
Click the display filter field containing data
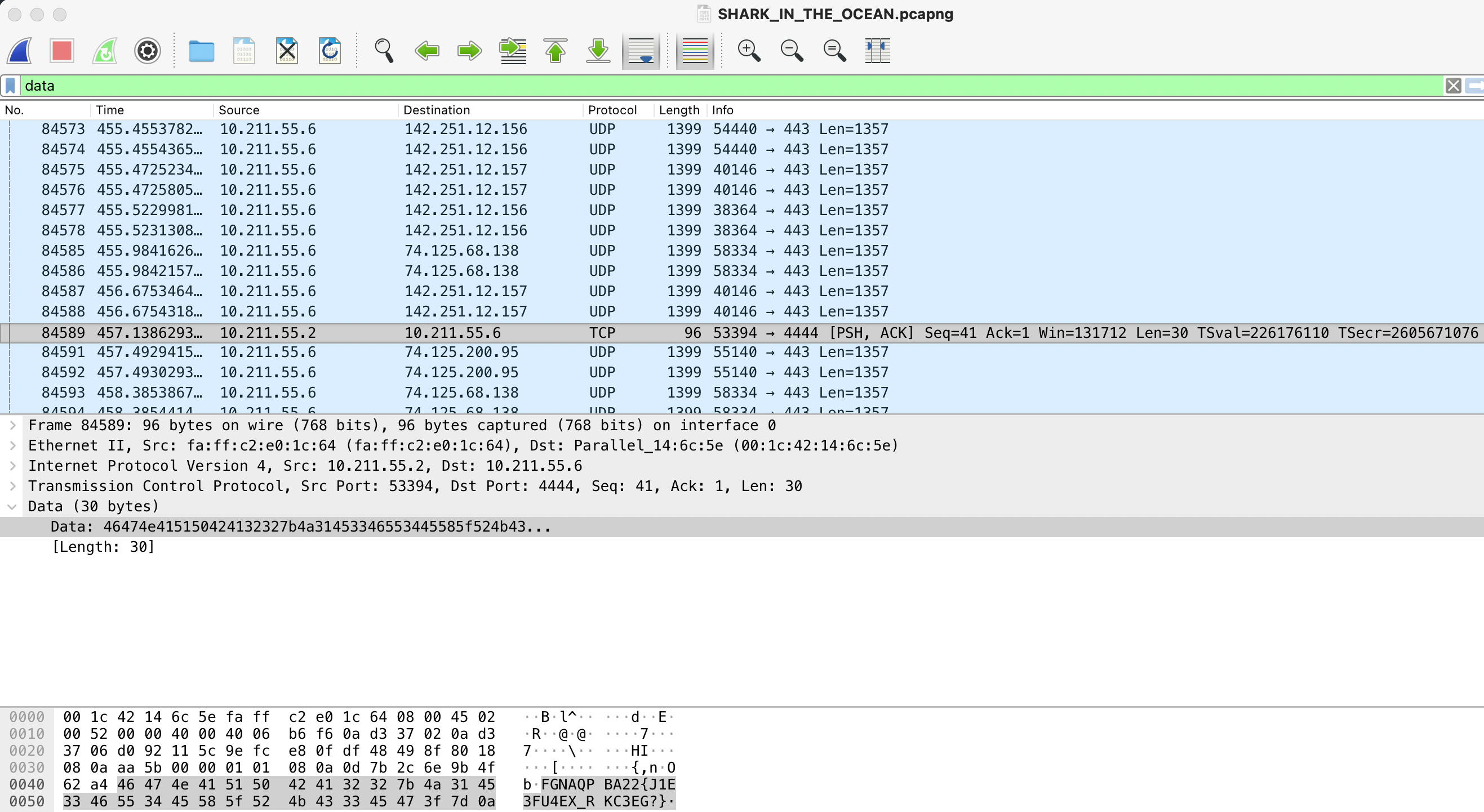pos(732,86)
